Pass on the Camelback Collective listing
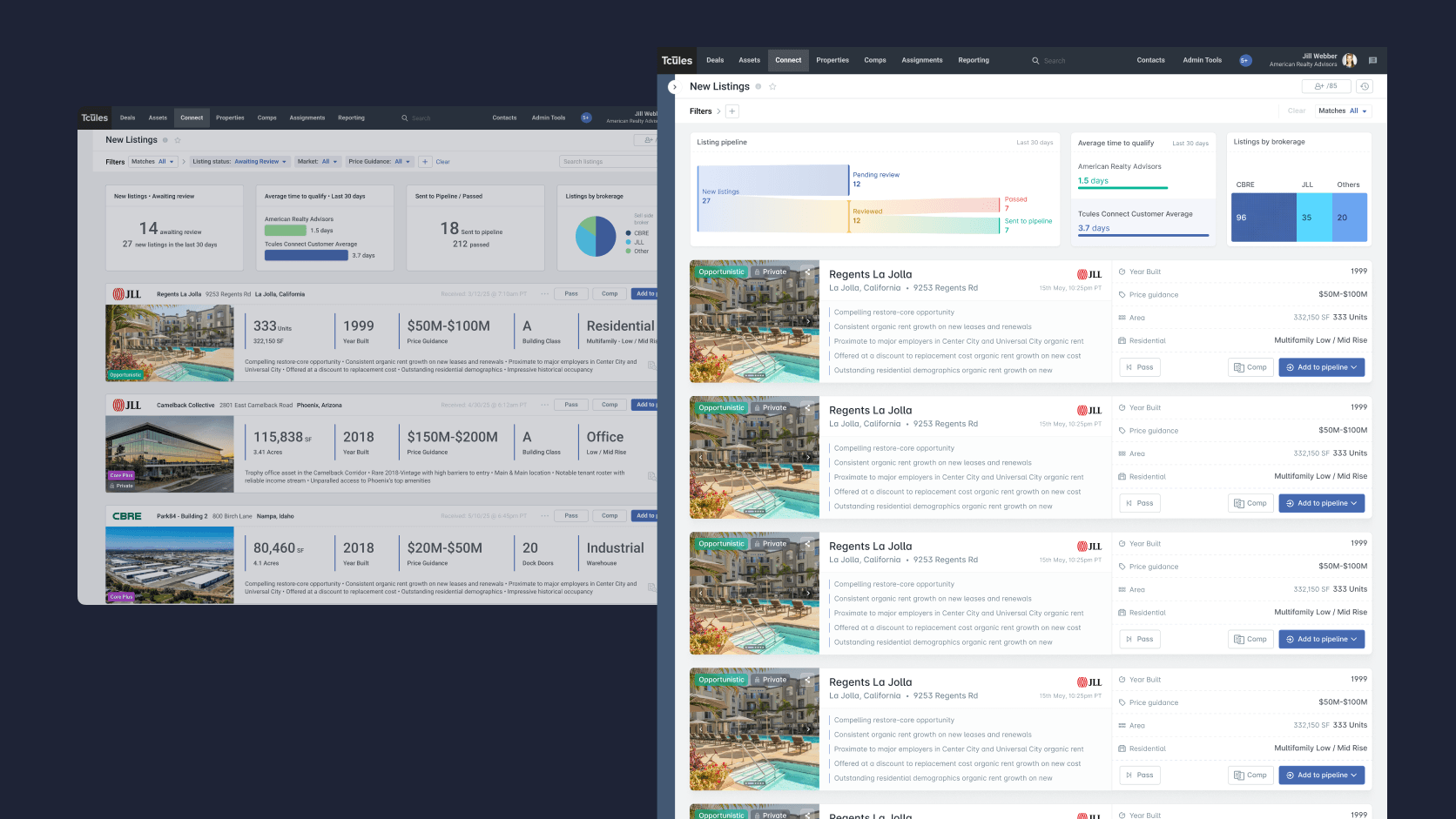The width and height of the screenshot is (1456, 819). [571, 405]
